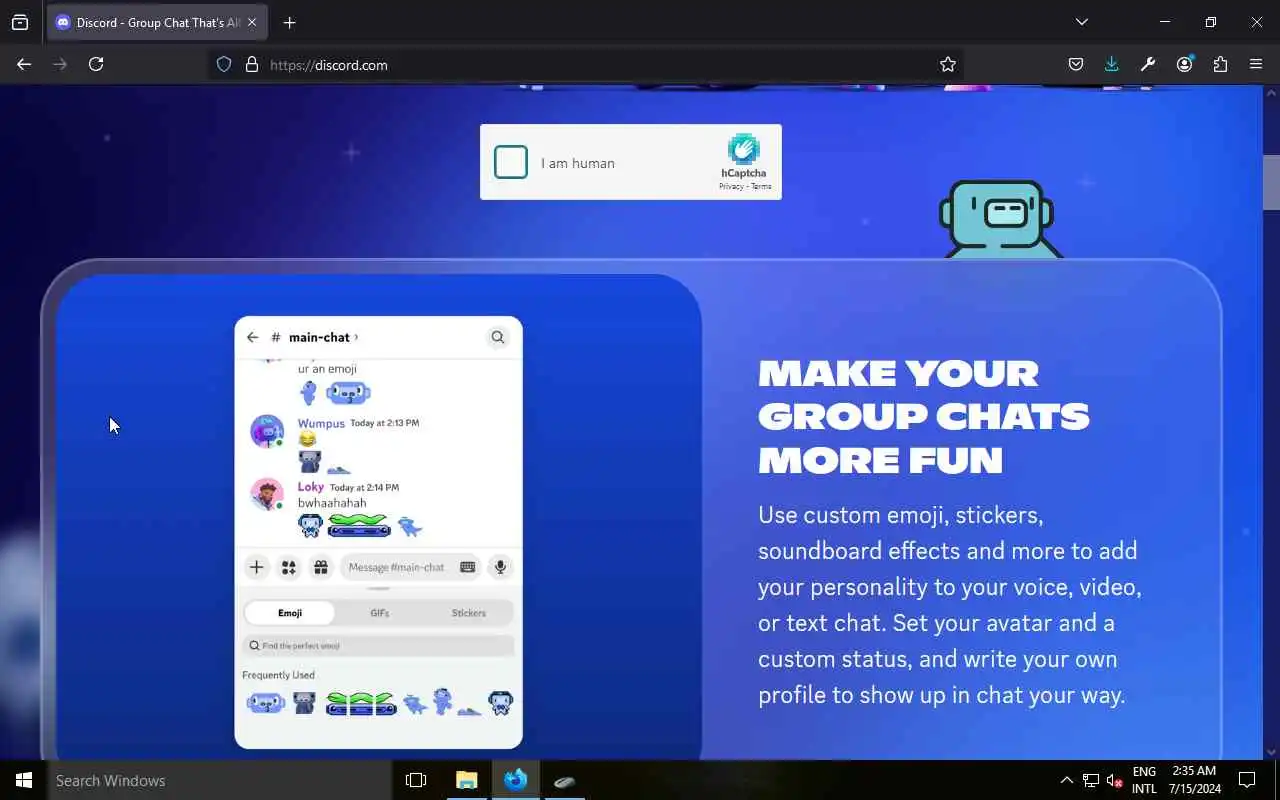Viewport: 1280px width, 800px height.
Task: Open the hCaptcha Terms link
Action: click(762, 186)
